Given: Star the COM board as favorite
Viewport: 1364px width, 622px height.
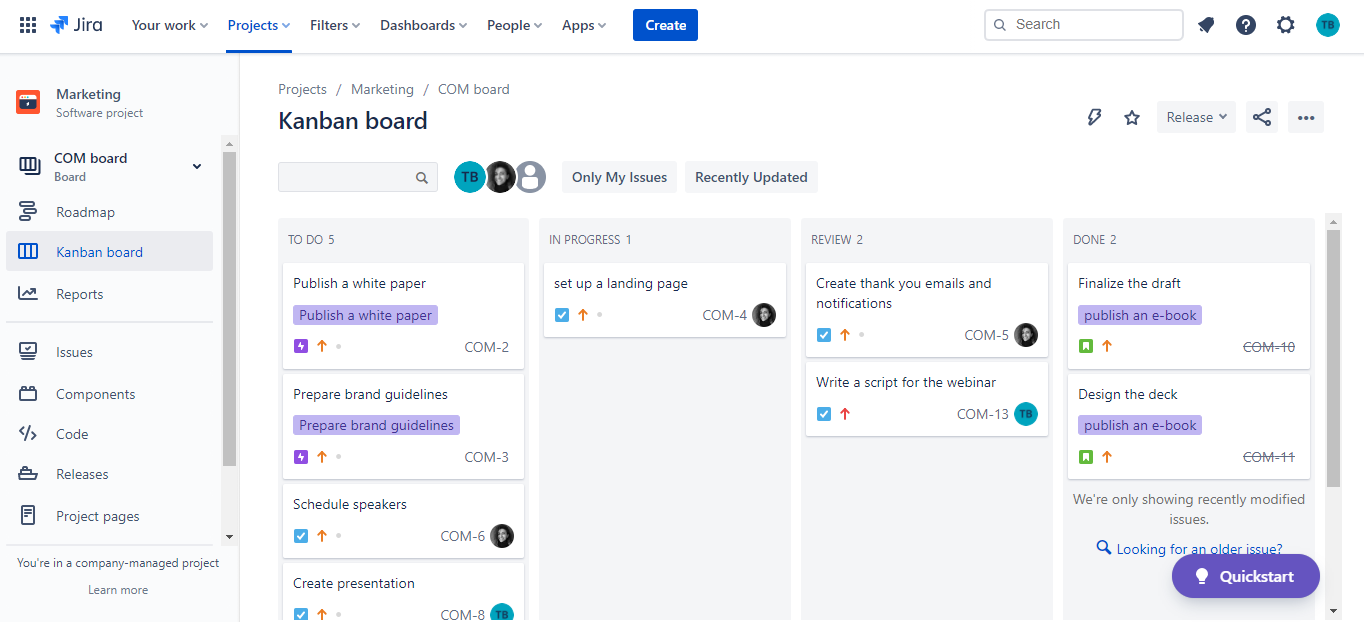Looking at the screenshot, I should pyautogui.click(x=1132, y=117).
